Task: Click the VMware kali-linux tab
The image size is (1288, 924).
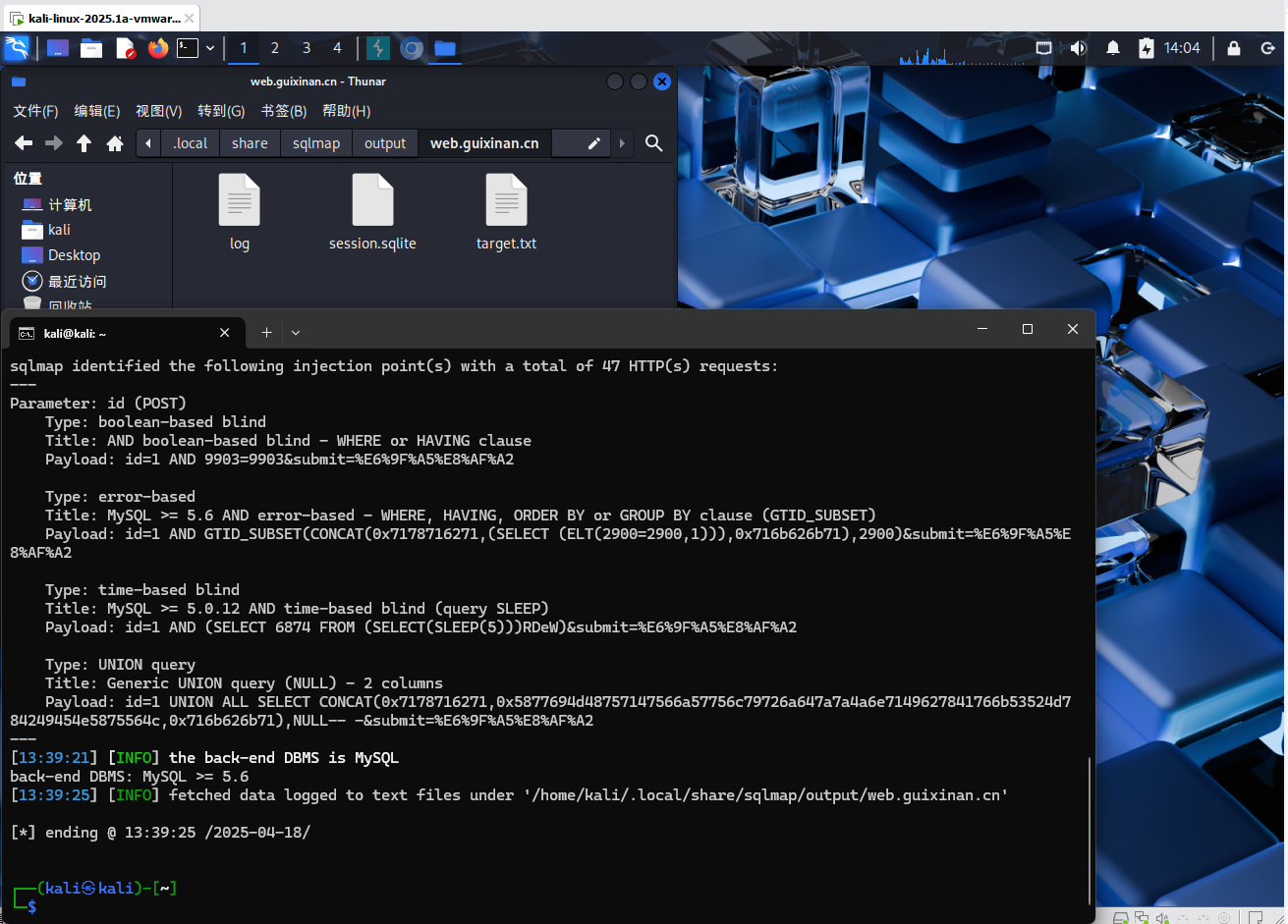Action: [104, 18]
